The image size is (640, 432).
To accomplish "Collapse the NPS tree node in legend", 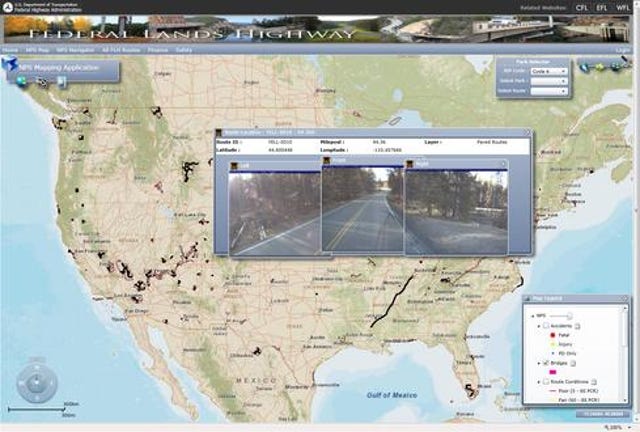I will (533, 316).
